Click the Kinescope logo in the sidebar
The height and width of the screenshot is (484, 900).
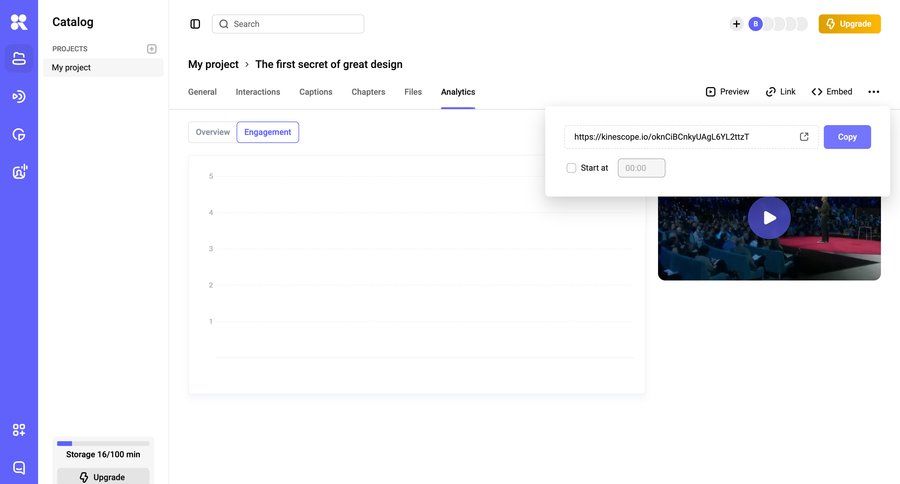pyautogui.click(x=19, y=22)
